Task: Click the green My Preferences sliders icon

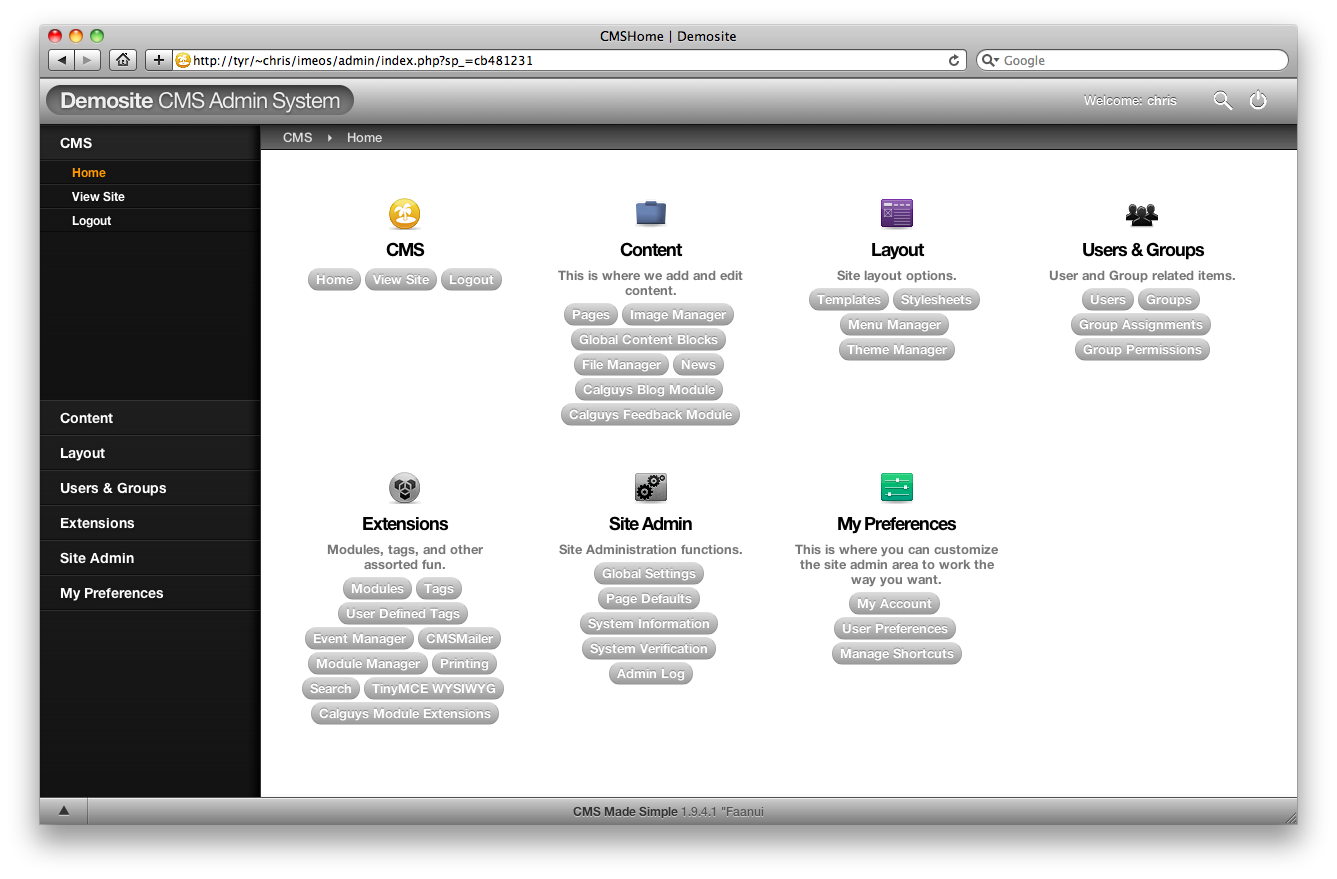Action: (x=897, y=487)
